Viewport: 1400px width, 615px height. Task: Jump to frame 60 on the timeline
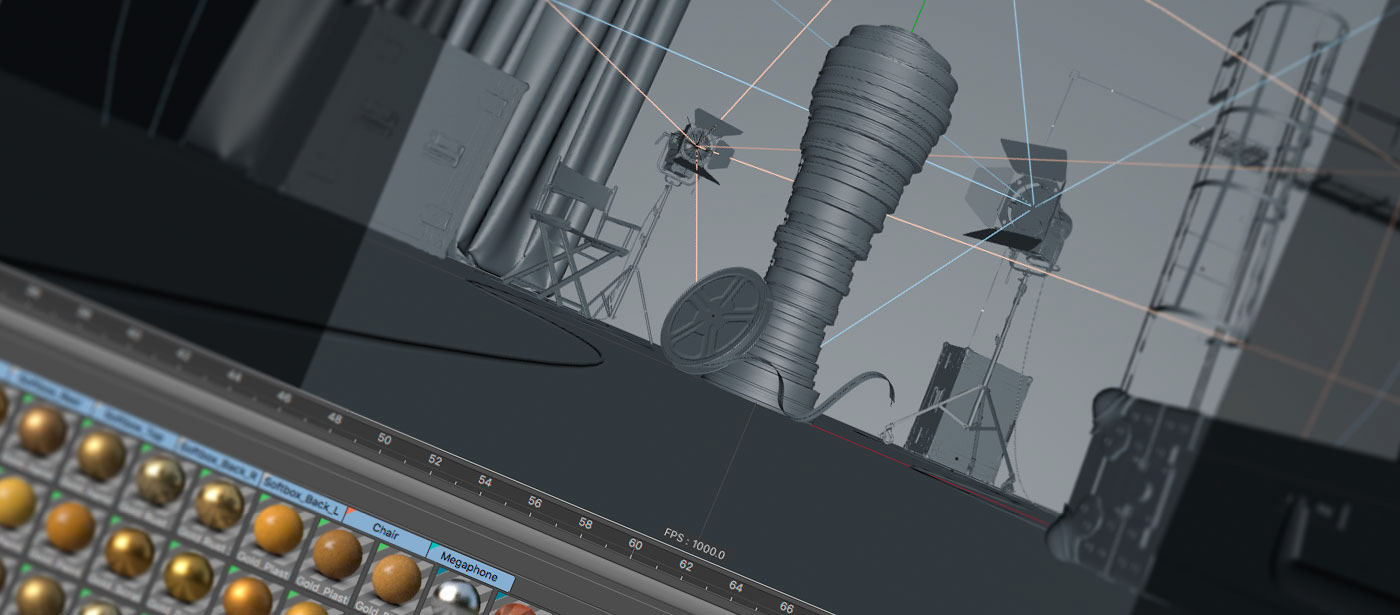pos(635,544)
